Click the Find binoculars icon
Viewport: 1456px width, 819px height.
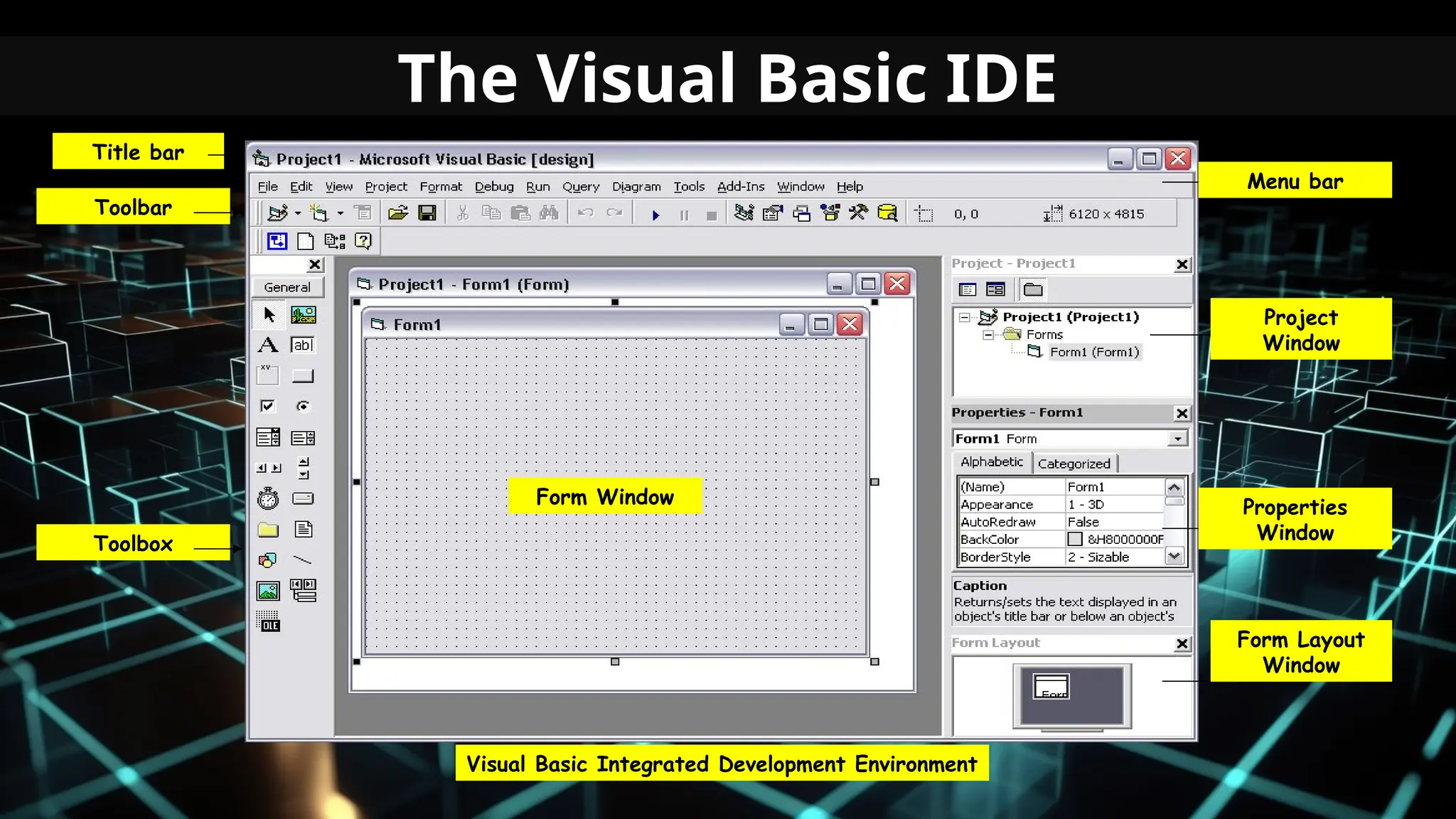click(549, 213)
